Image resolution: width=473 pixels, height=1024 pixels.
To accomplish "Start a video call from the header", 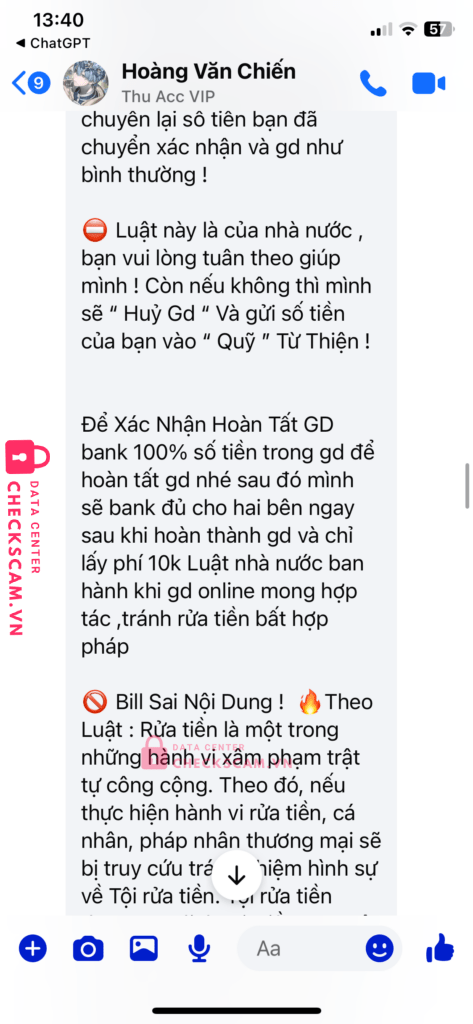I will tap(429, 84).
